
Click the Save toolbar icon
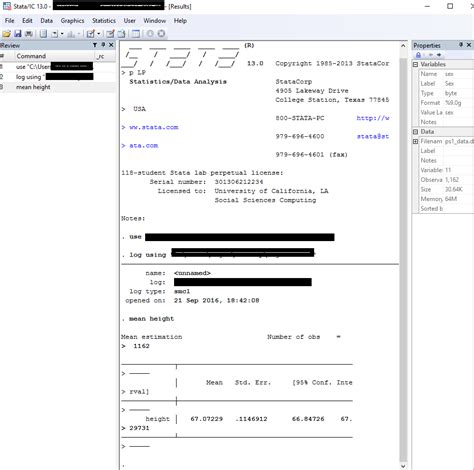[18, 34]
